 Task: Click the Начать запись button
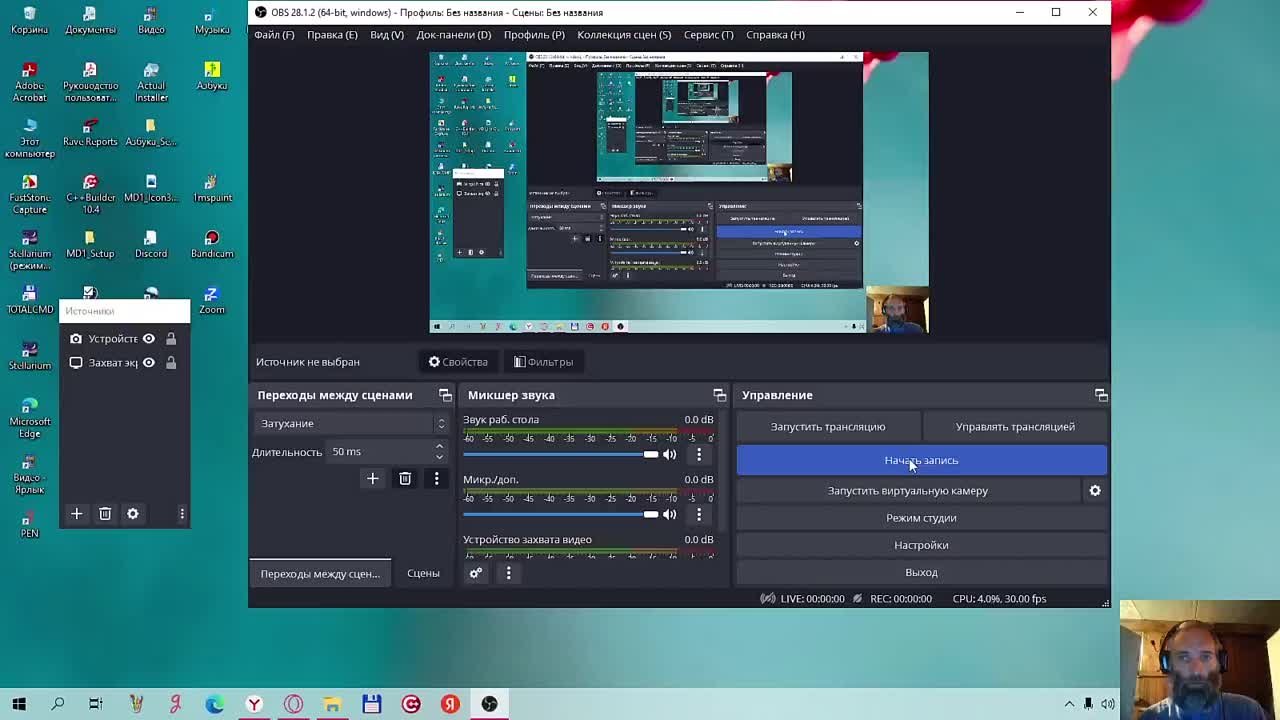921,461
